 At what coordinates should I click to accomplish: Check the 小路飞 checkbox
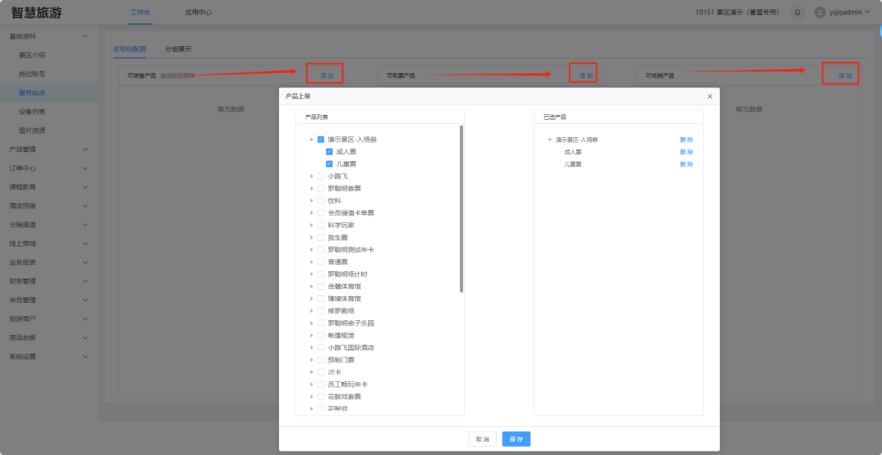click(320, 176)
